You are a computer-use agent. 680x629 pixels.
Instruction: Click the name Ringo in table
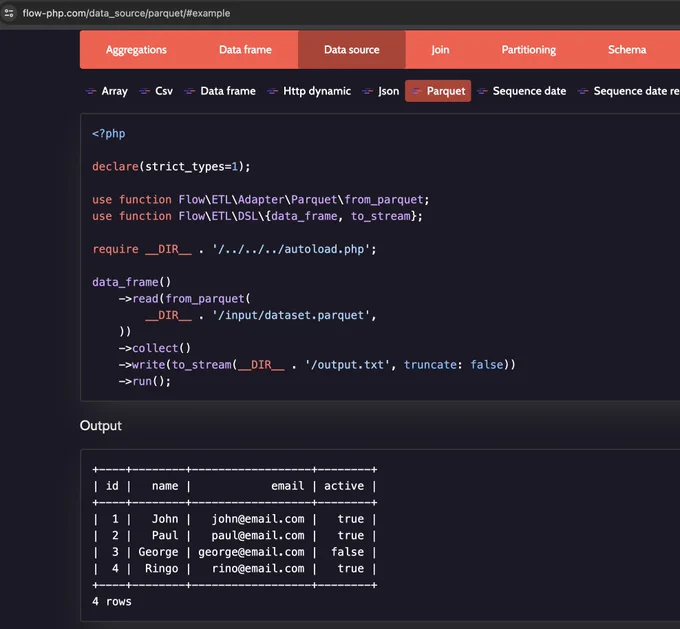pos(161,568)
